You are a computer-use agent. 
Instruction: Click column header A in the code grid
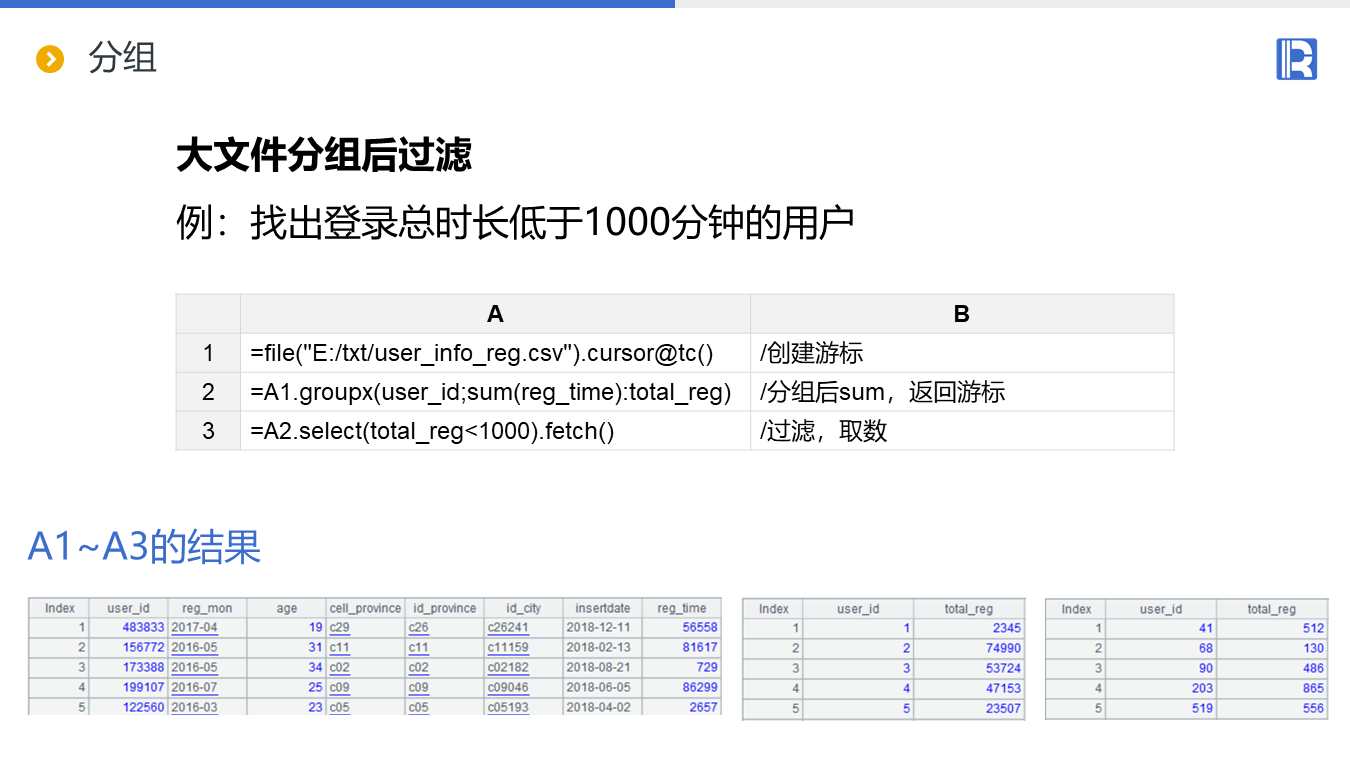pyautogui.click(x=495, y=314)
